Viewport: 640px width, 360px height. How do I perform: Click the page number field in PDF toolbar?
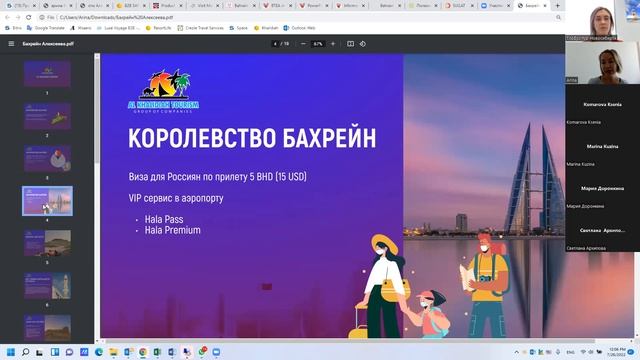click(276, 44)
